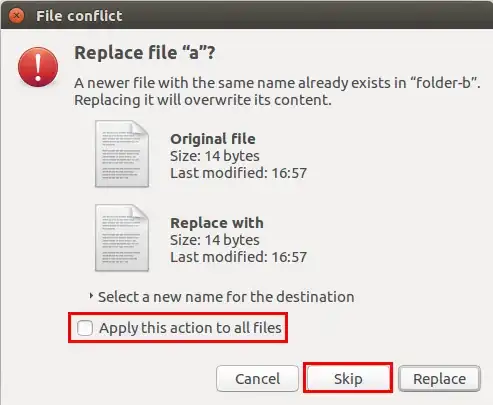Screen dimensions: 493x405
Task: Click the 'Replace with' bold label
Action: pos(217,223)
